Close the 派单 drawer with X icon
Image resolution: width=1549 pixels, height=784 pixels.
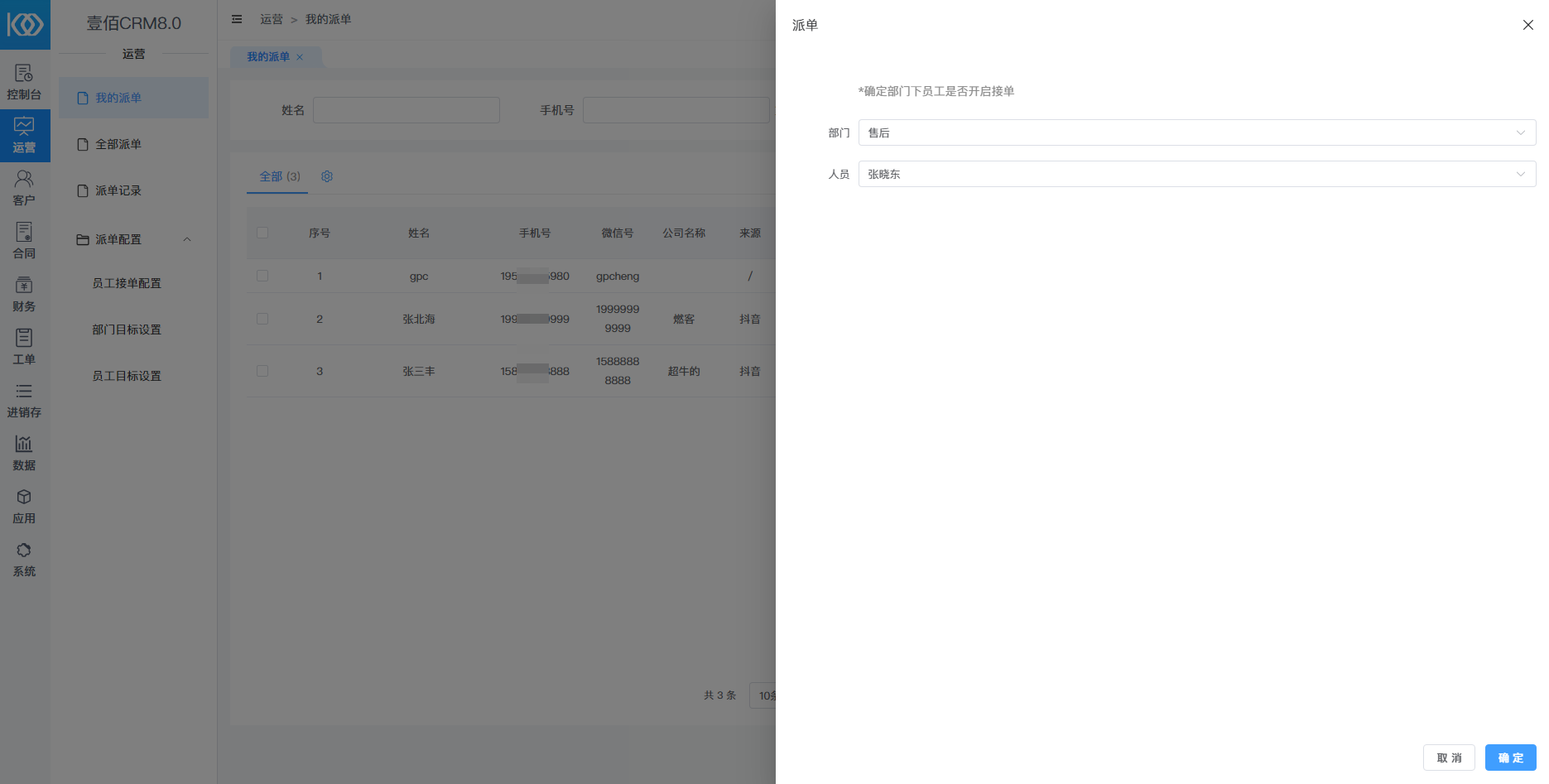[1528, 25]
